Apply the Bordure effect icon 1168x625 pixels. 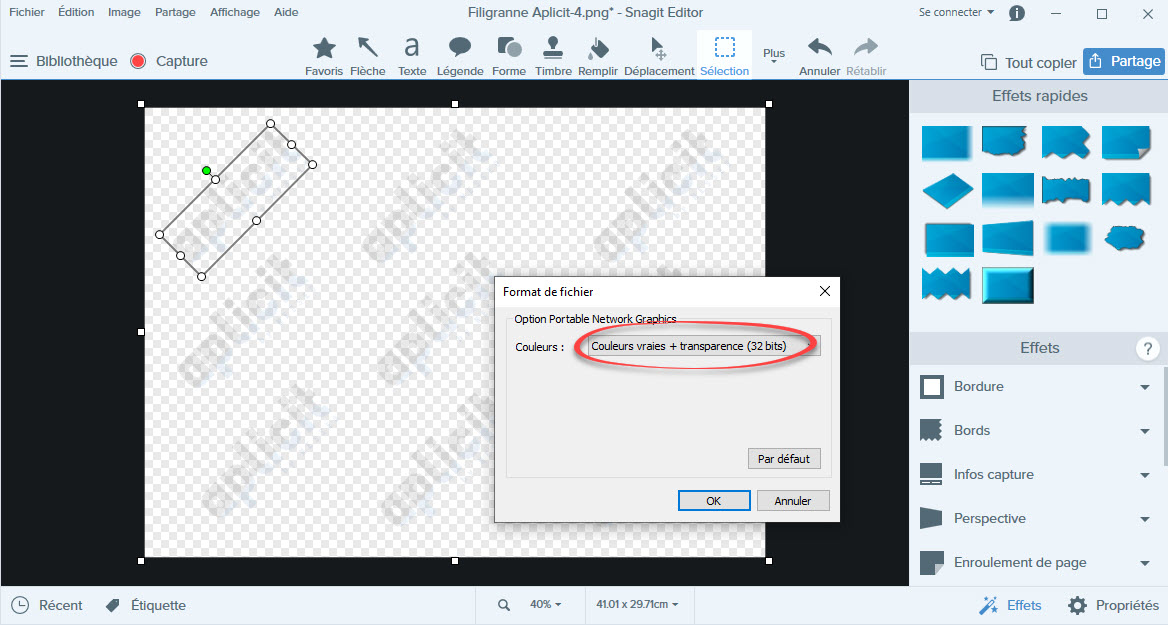pos(932,387)
